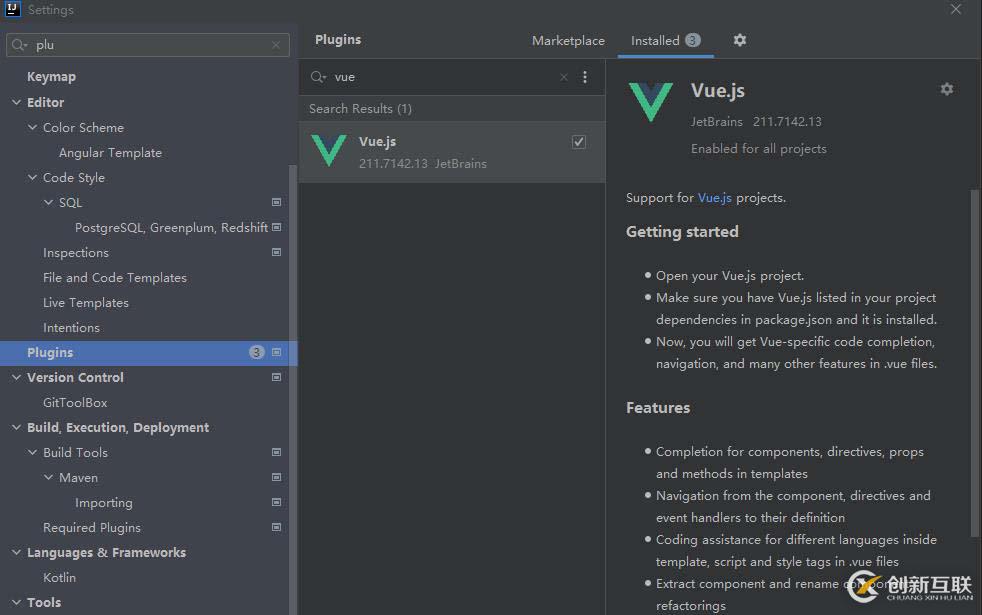Clear the 'vue' plugin search text

(564, 77)
